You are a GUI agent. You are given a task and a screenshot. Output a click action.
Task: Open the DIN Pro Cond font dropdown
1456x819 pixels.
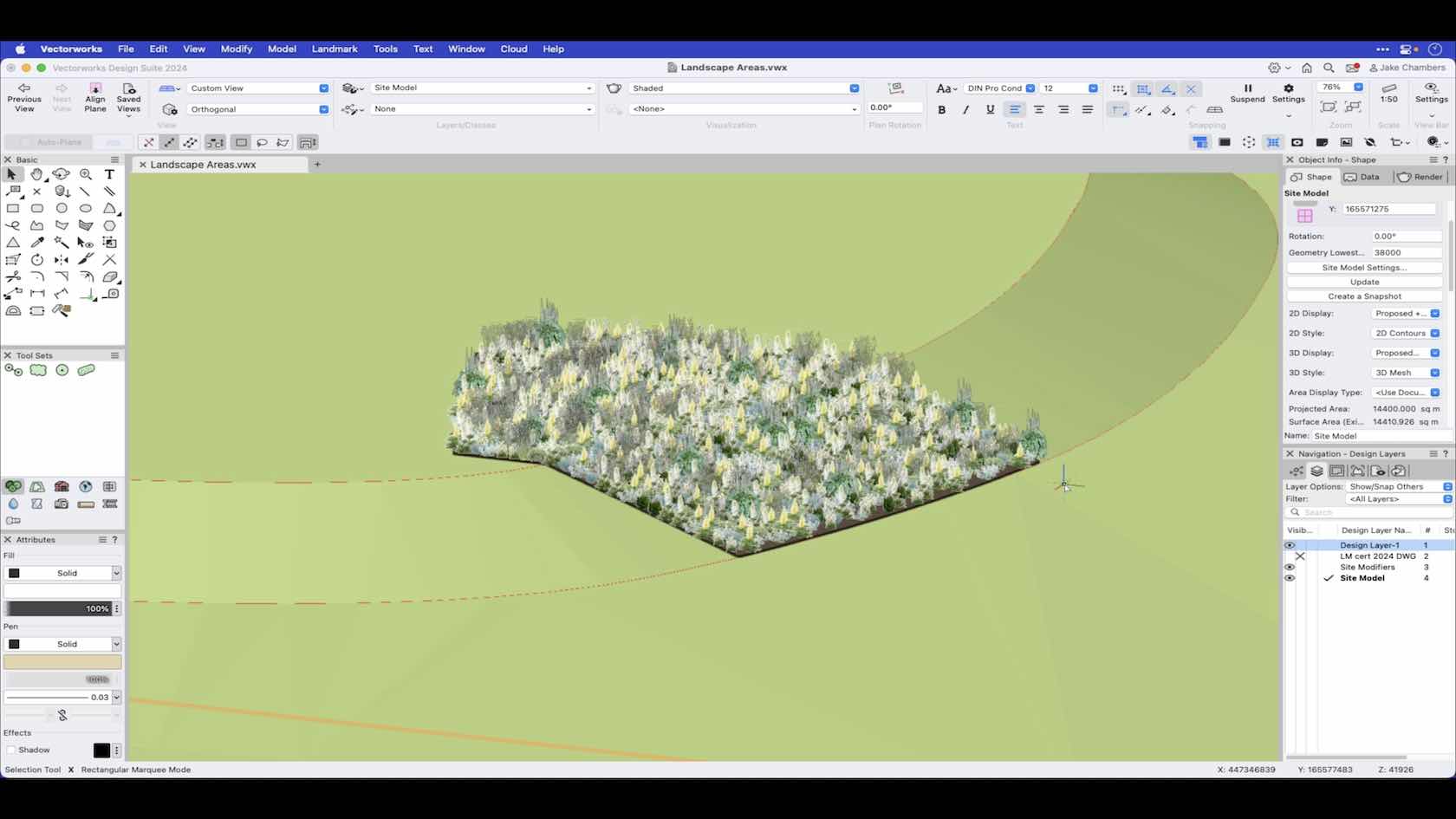coord(1000,88)
